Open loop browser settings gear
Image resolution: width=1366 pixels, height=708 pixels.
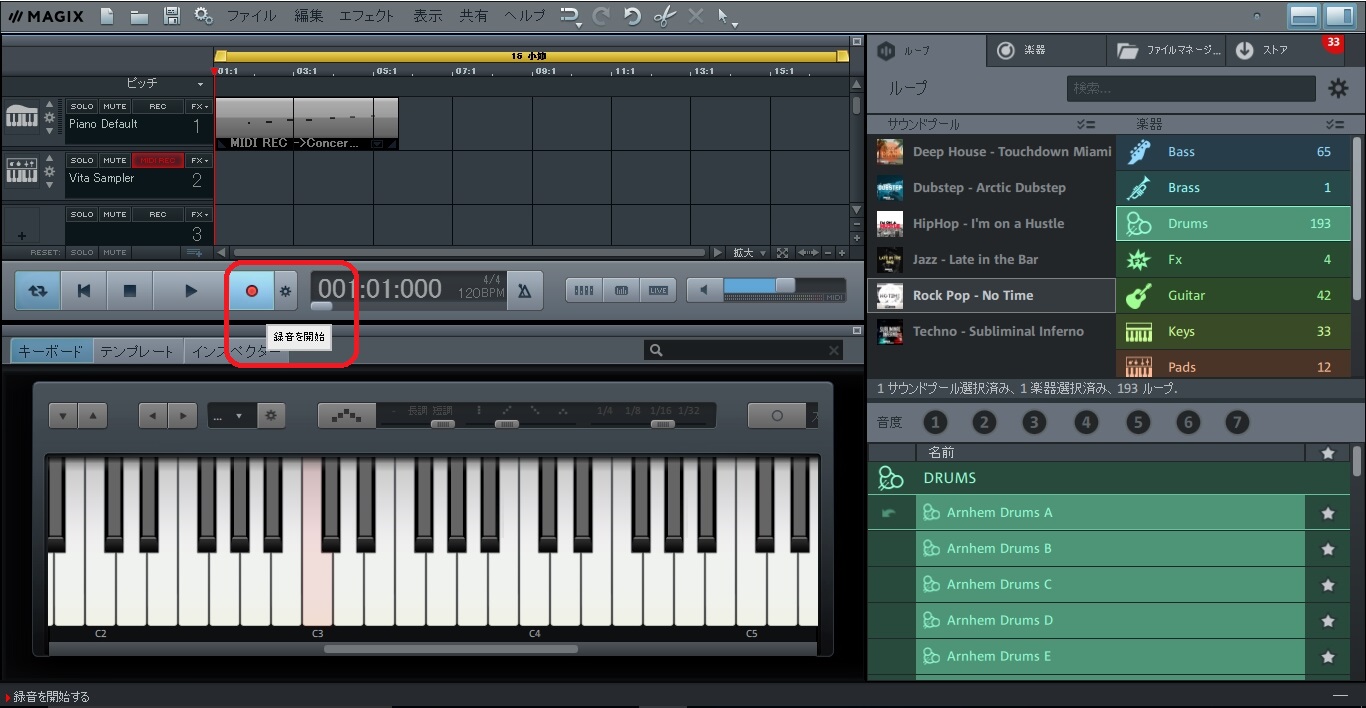coord(1337,89)
